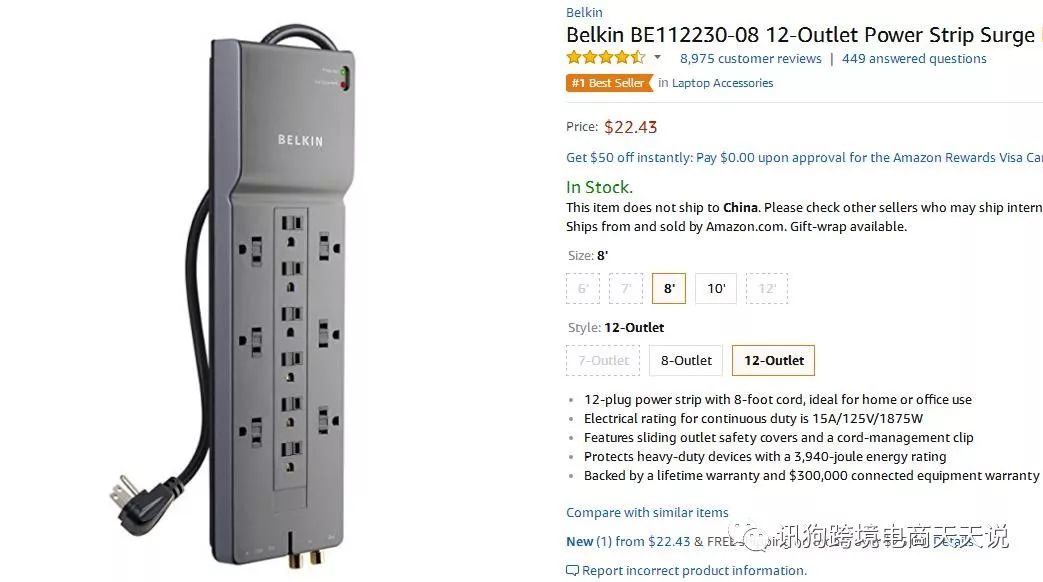Choose the 8' cord size
The width and height of the screenshot is (1043, 582).
[x=668, y=289]
